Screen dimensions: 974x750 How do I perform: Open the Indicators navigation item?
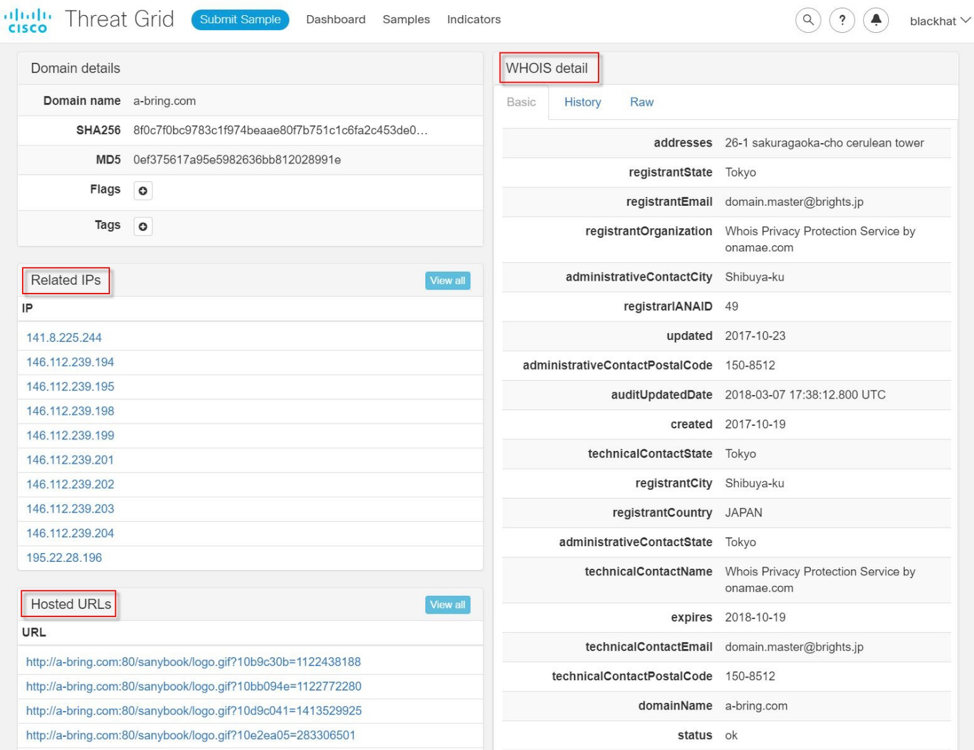coord(473,20)
